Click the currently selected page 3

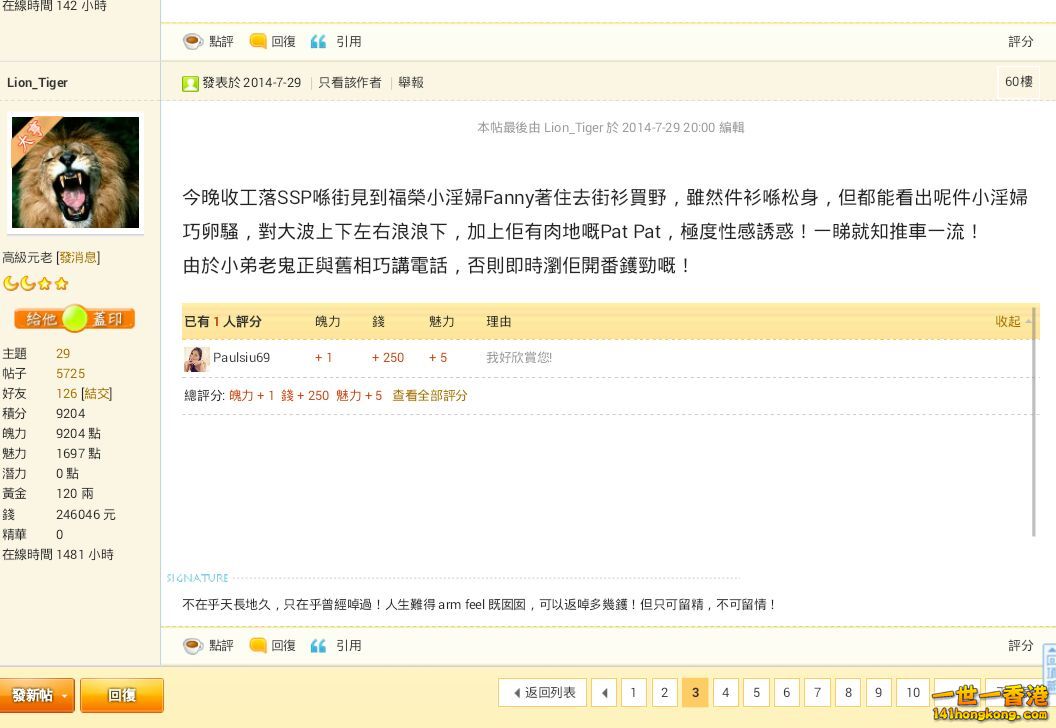click(x=695, y=692)
